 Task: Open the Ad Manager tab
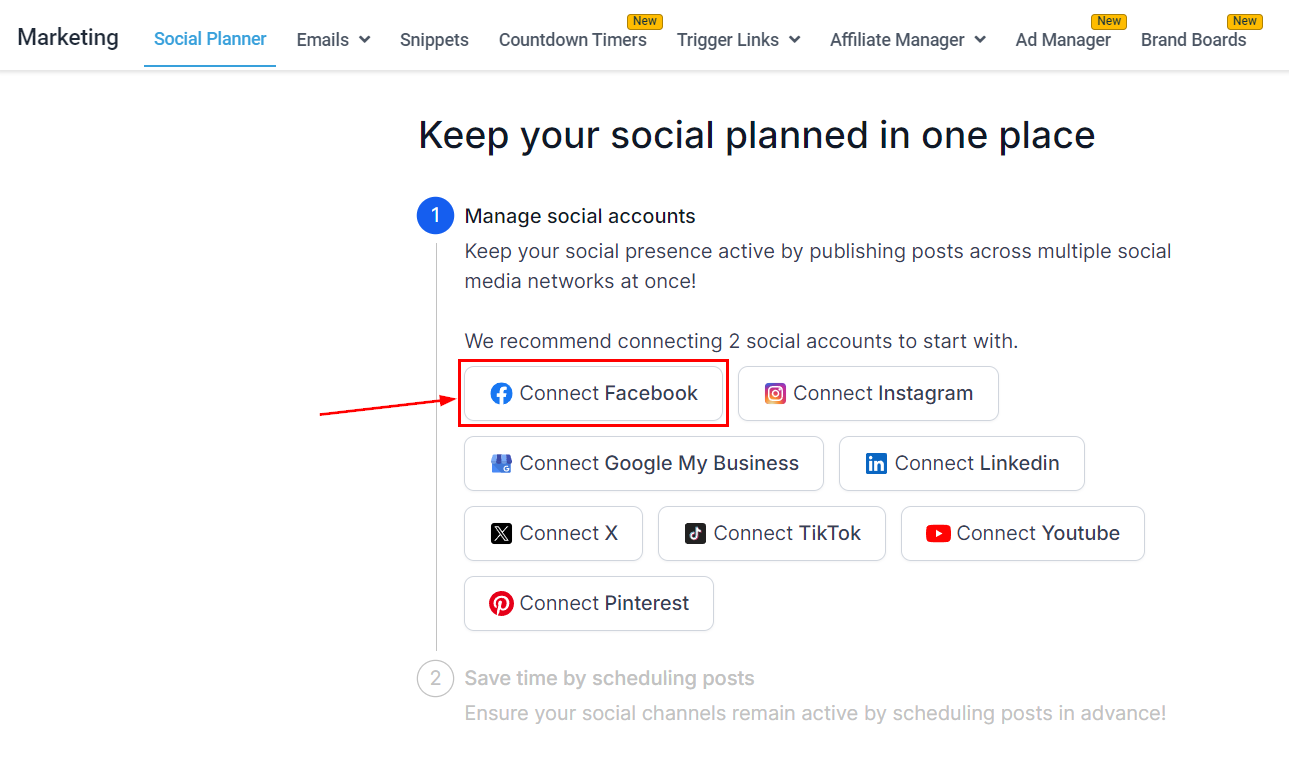point(1062,40)
